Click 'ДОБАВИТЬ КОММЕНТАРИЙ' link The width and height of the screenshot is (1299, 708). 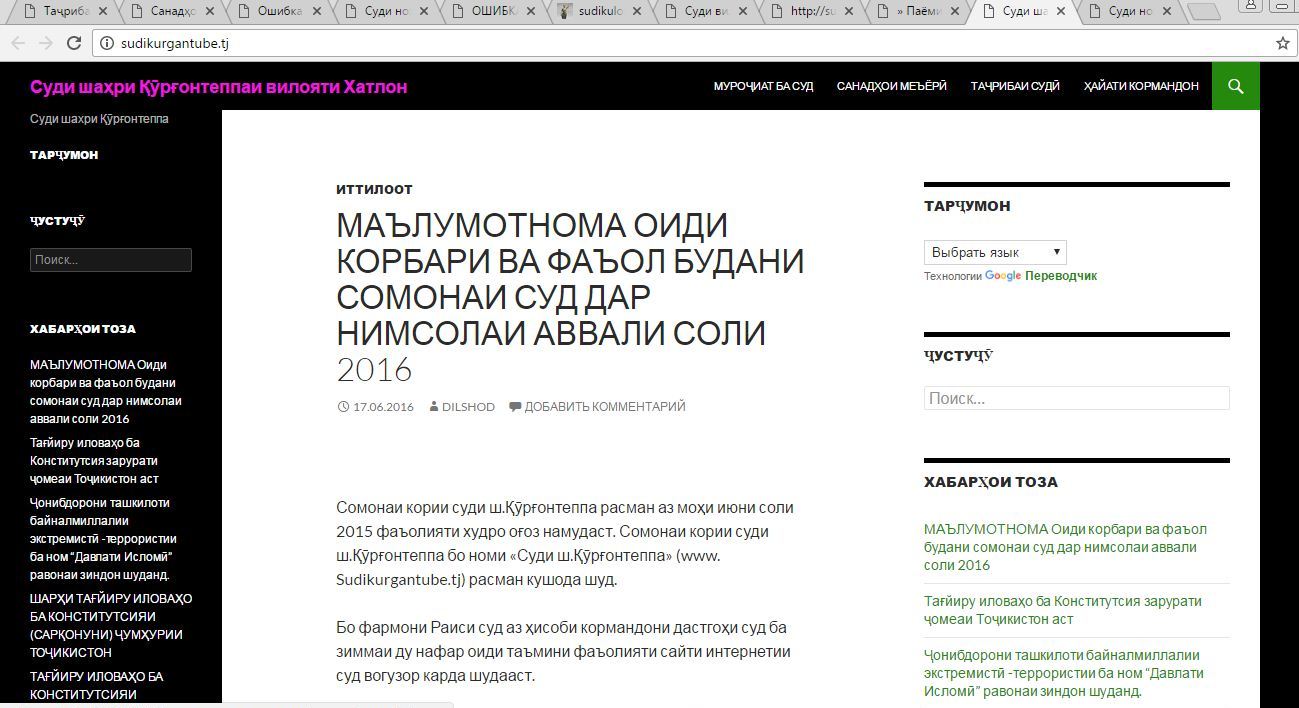coord(604,407)
